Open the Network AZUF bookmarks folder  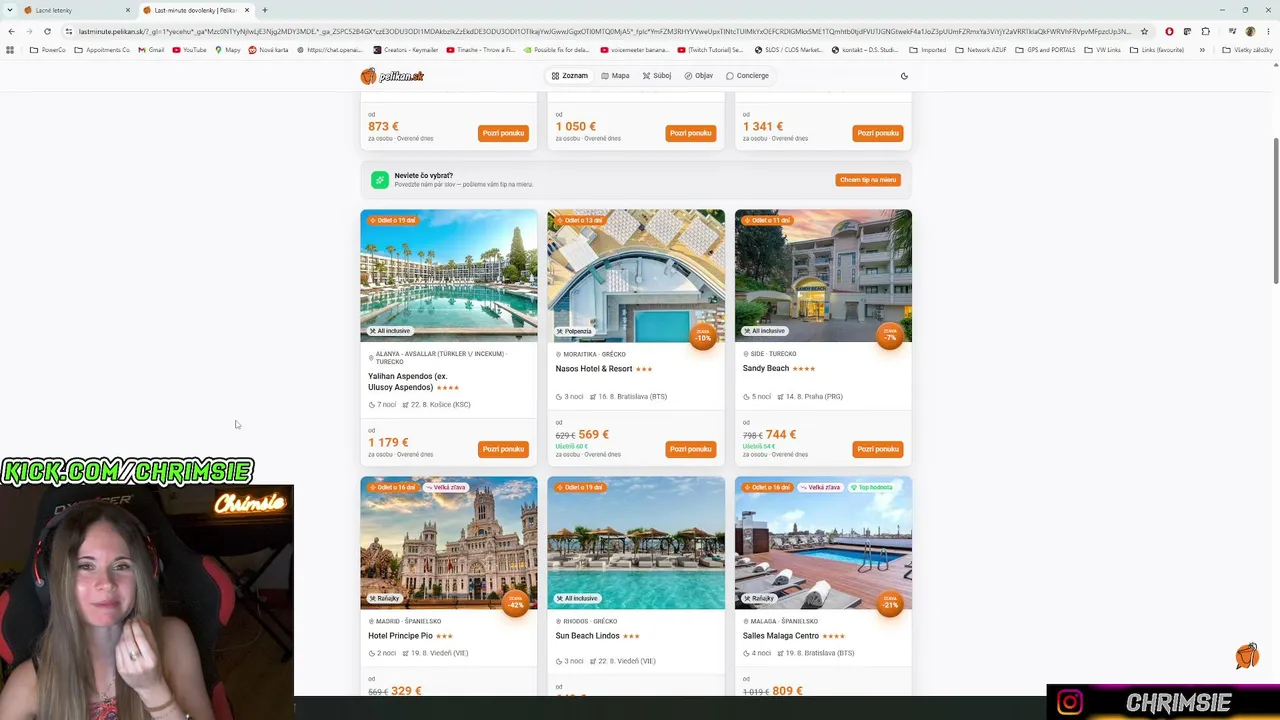pos(981,50)
